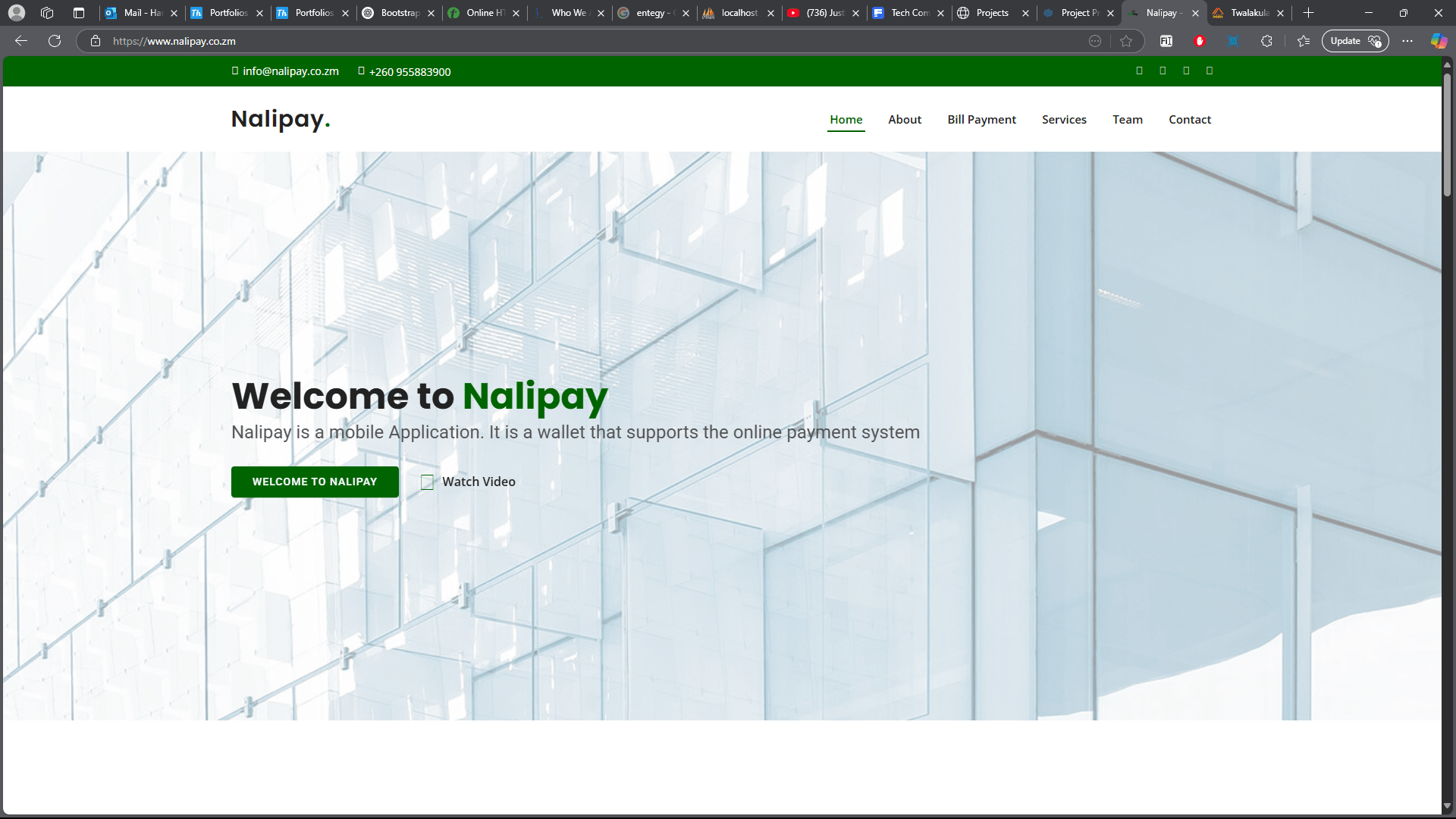Open the About nav item
This screenshot has height=819, width=1456.
tap(905, 120)
